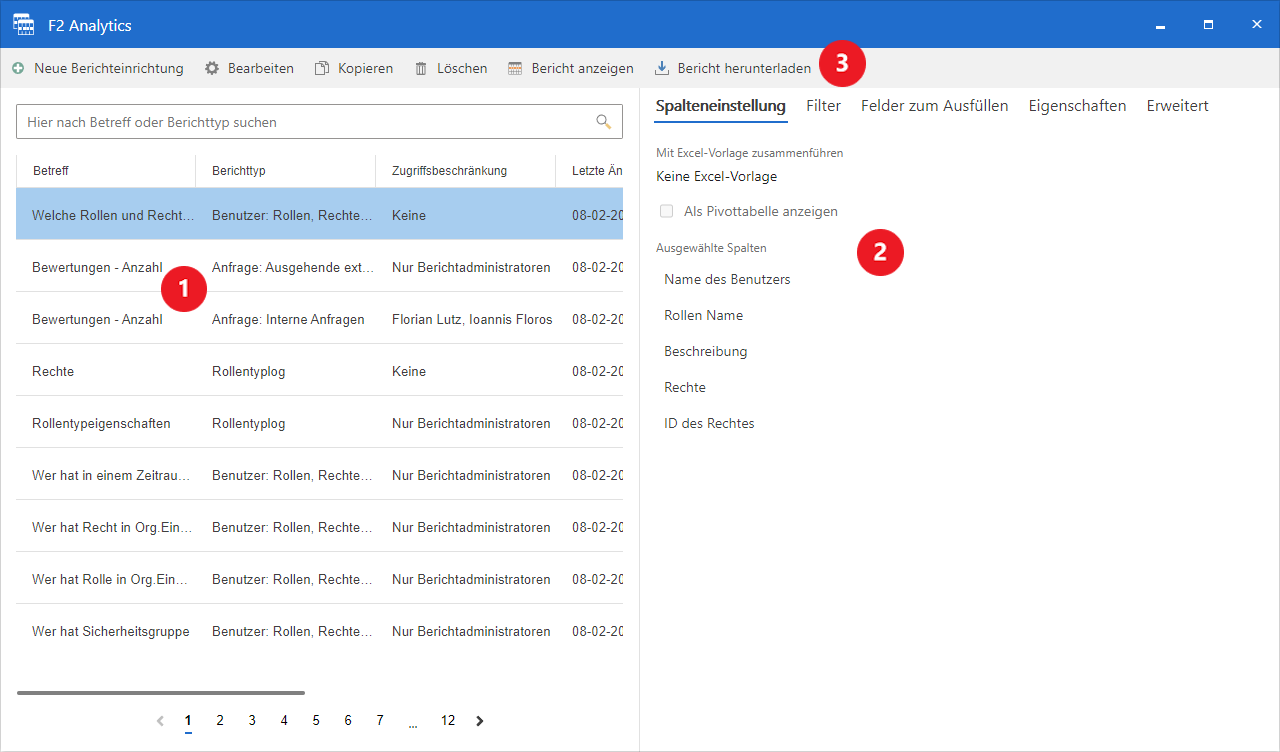Open report settings via the Bearbeiten gear icon
1280x752 pixels.
210,68
